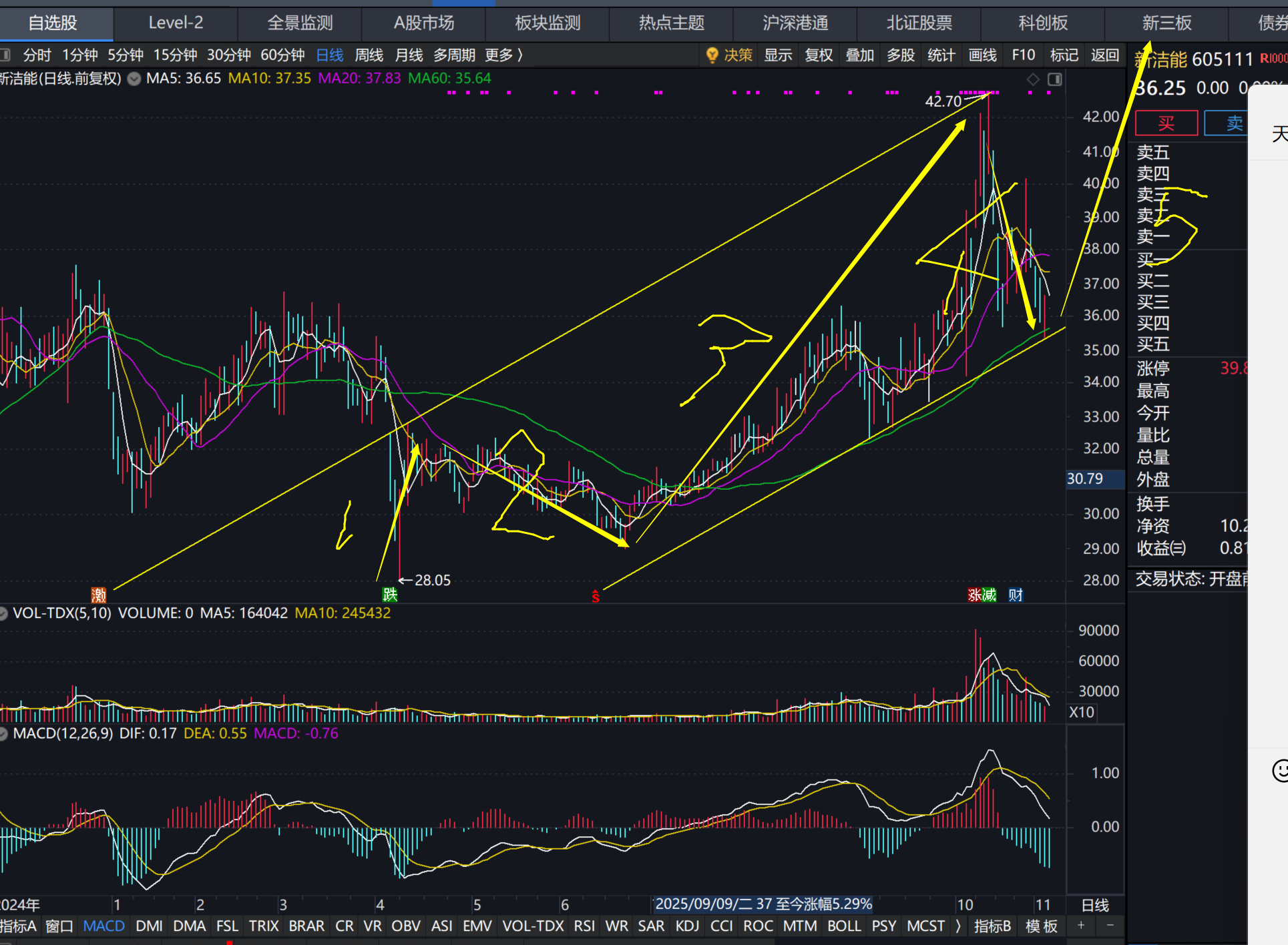Click the red 买 buy button
Image resolution: width=1288 pixels, height=945 pixels.
pos(1166,123)
